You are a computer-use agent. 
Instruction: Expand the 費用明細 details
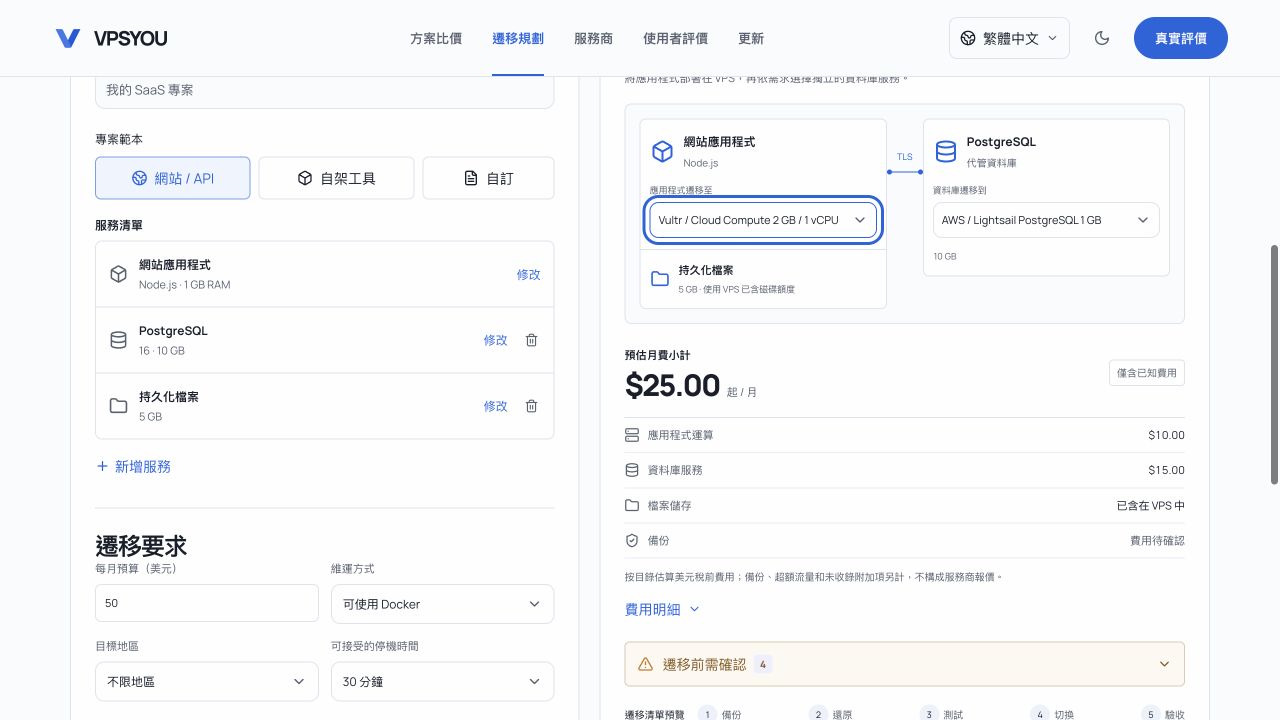point(662,609)
